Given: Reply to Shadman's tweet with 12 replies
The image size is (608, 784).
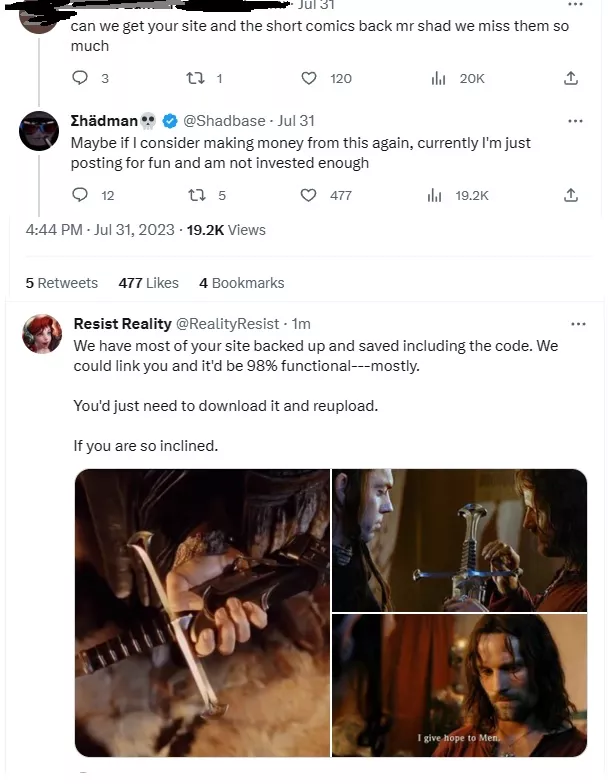Looking at the screenshot, I should pyautogui.click(x=81, y=195).
